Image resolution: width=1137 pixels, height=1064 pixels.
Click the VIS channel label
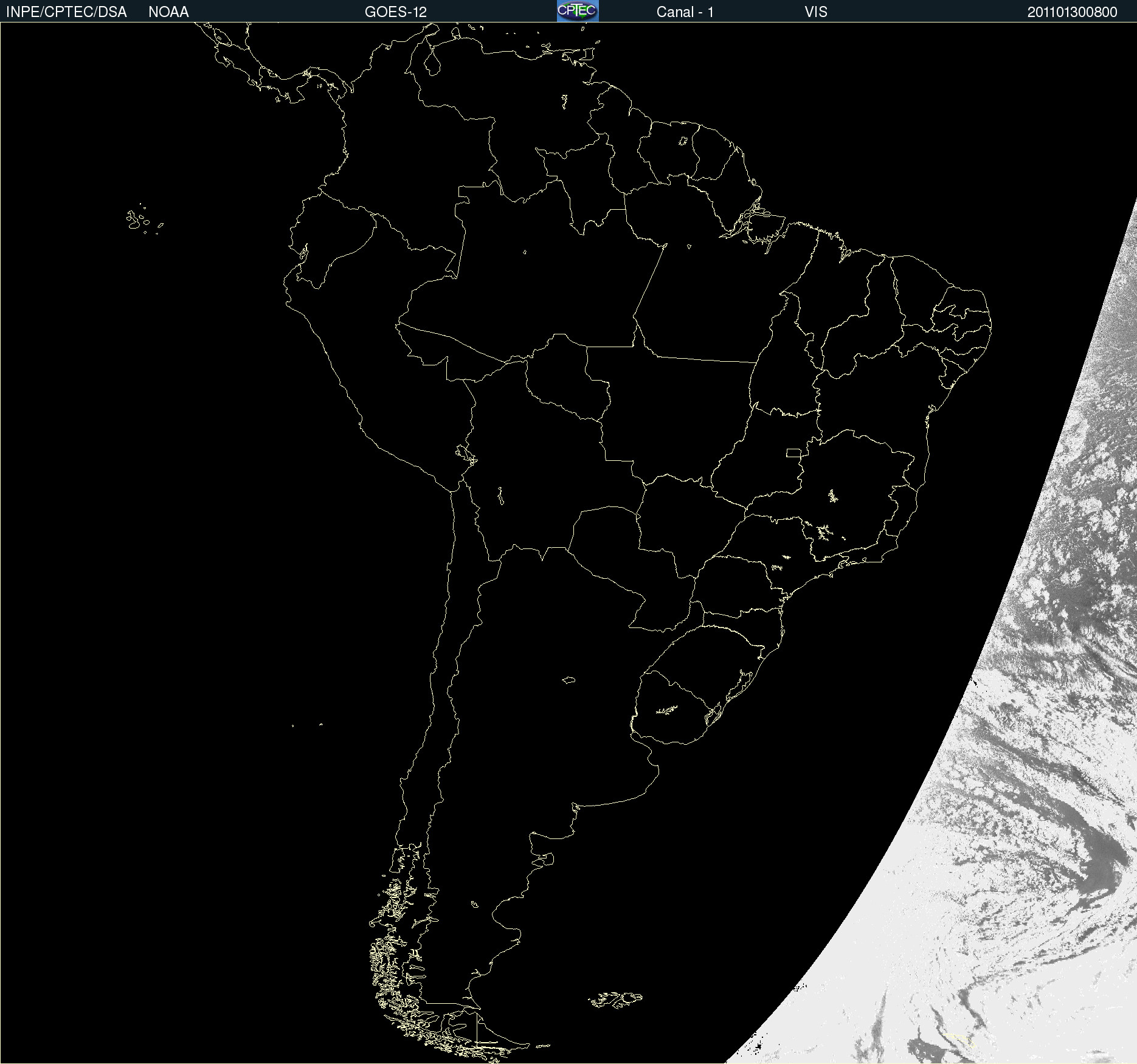click(x=816, y=12)
